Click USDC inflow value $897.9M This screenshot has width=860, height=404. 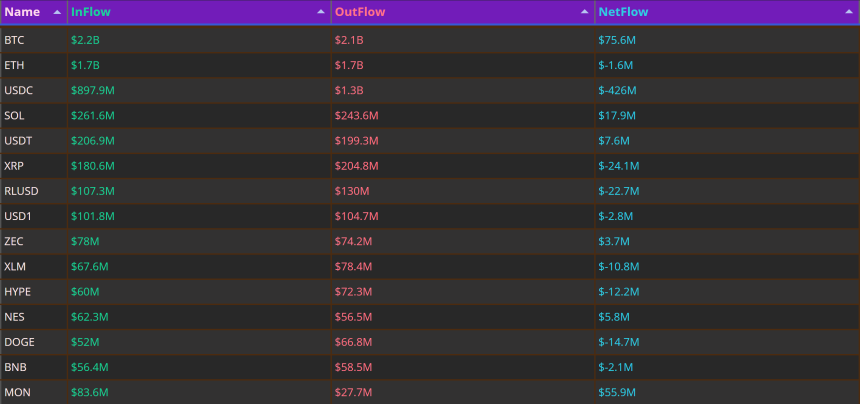[x=93, y=90]
